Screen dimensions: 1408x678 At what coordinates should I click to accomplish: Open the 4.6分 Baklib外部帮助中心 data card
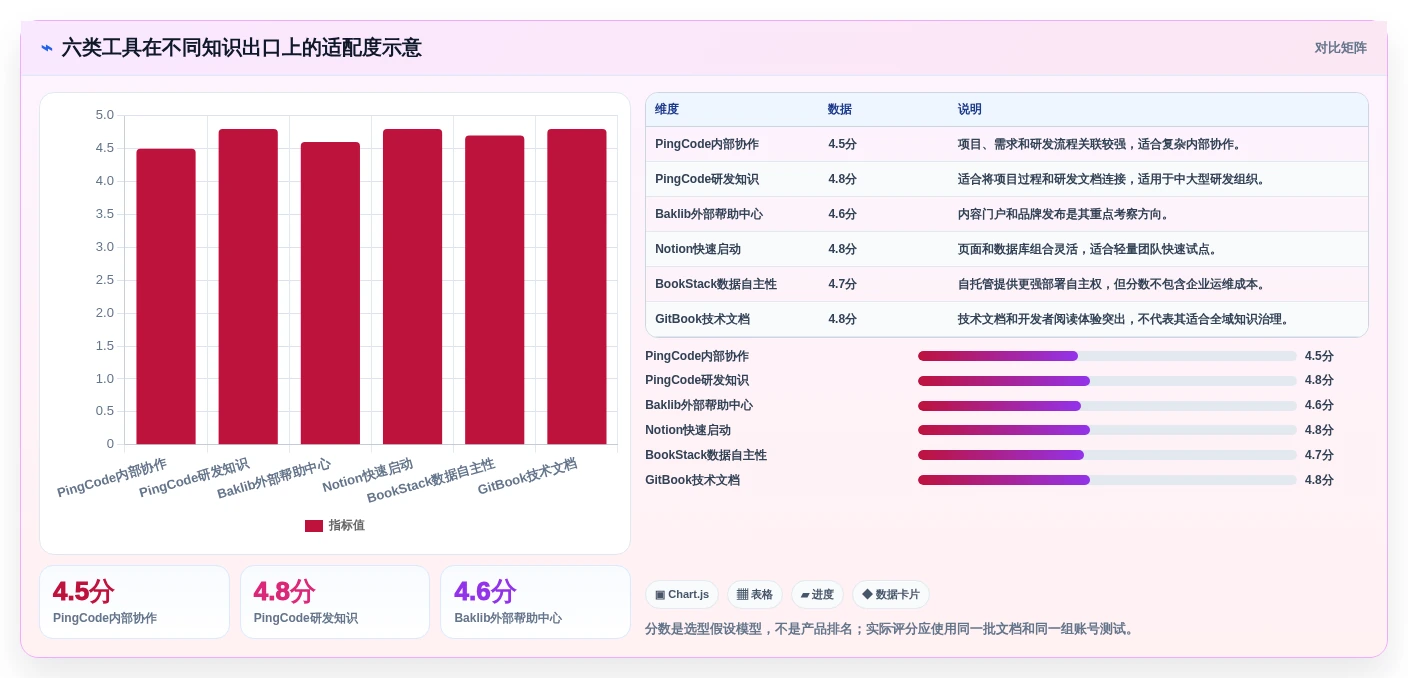pyautogui.click(x=535, y=602)
